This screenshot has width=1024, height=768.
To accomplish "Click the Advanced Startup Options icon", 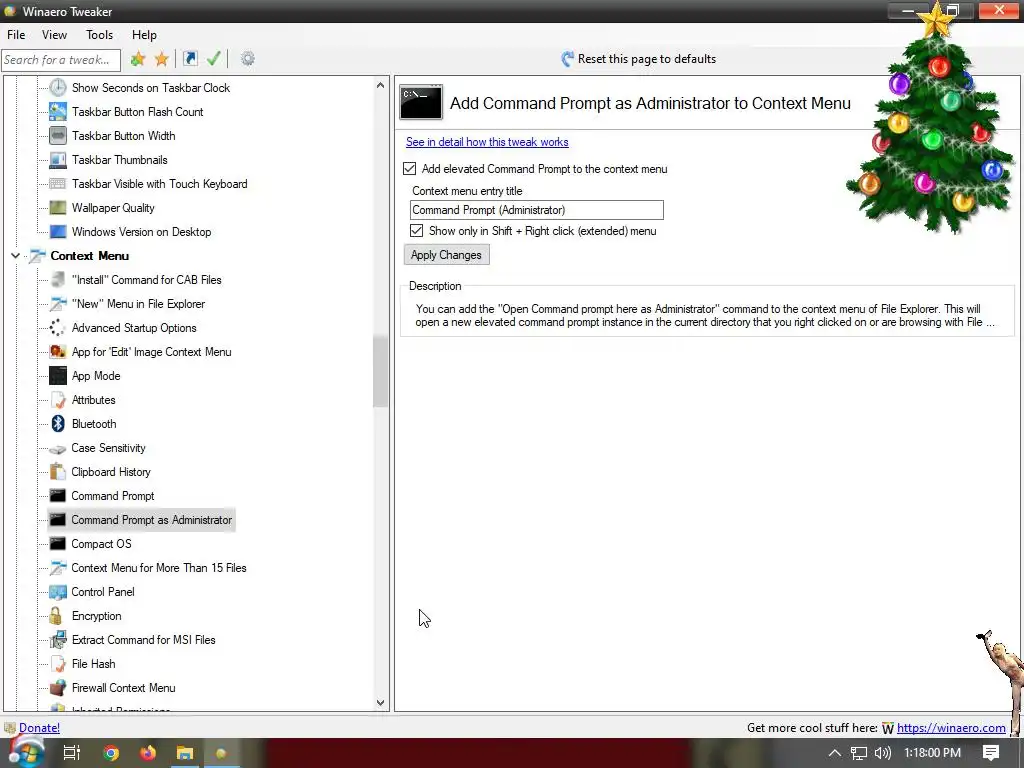I will [57, 328].
